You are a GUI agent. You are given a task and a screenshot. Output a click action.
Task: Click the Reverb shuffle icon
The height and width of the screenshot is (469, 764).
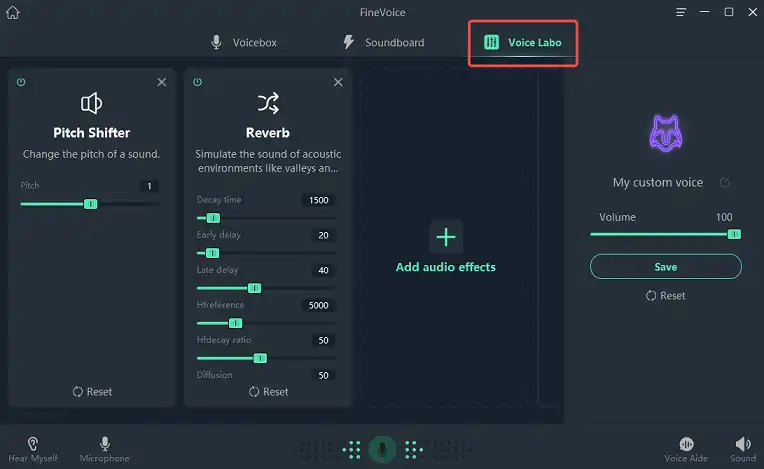pyautogui.click(x=268, y=103)
